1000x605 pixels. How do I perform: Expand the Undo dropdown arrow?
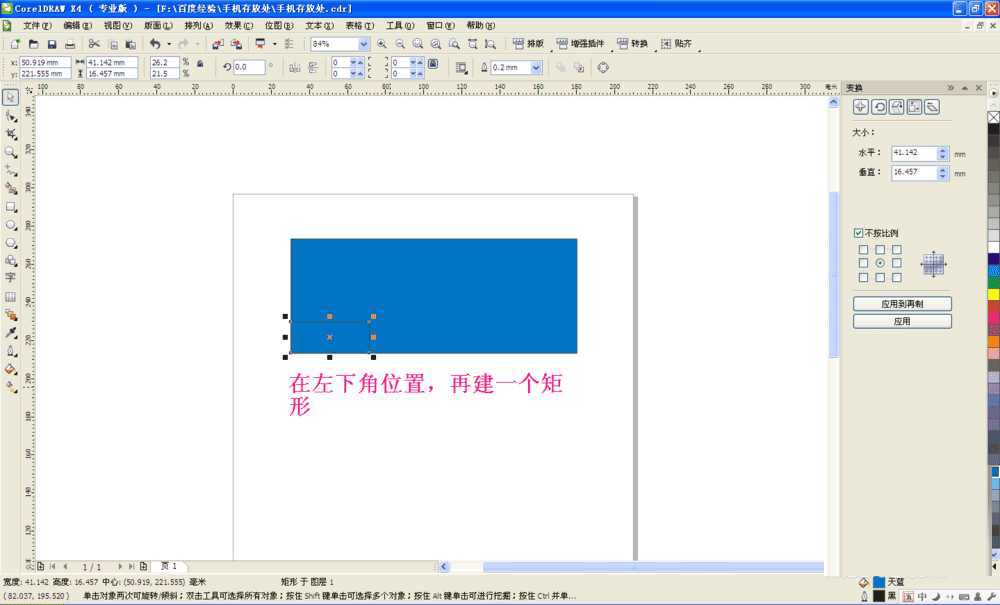click(168, 43)
